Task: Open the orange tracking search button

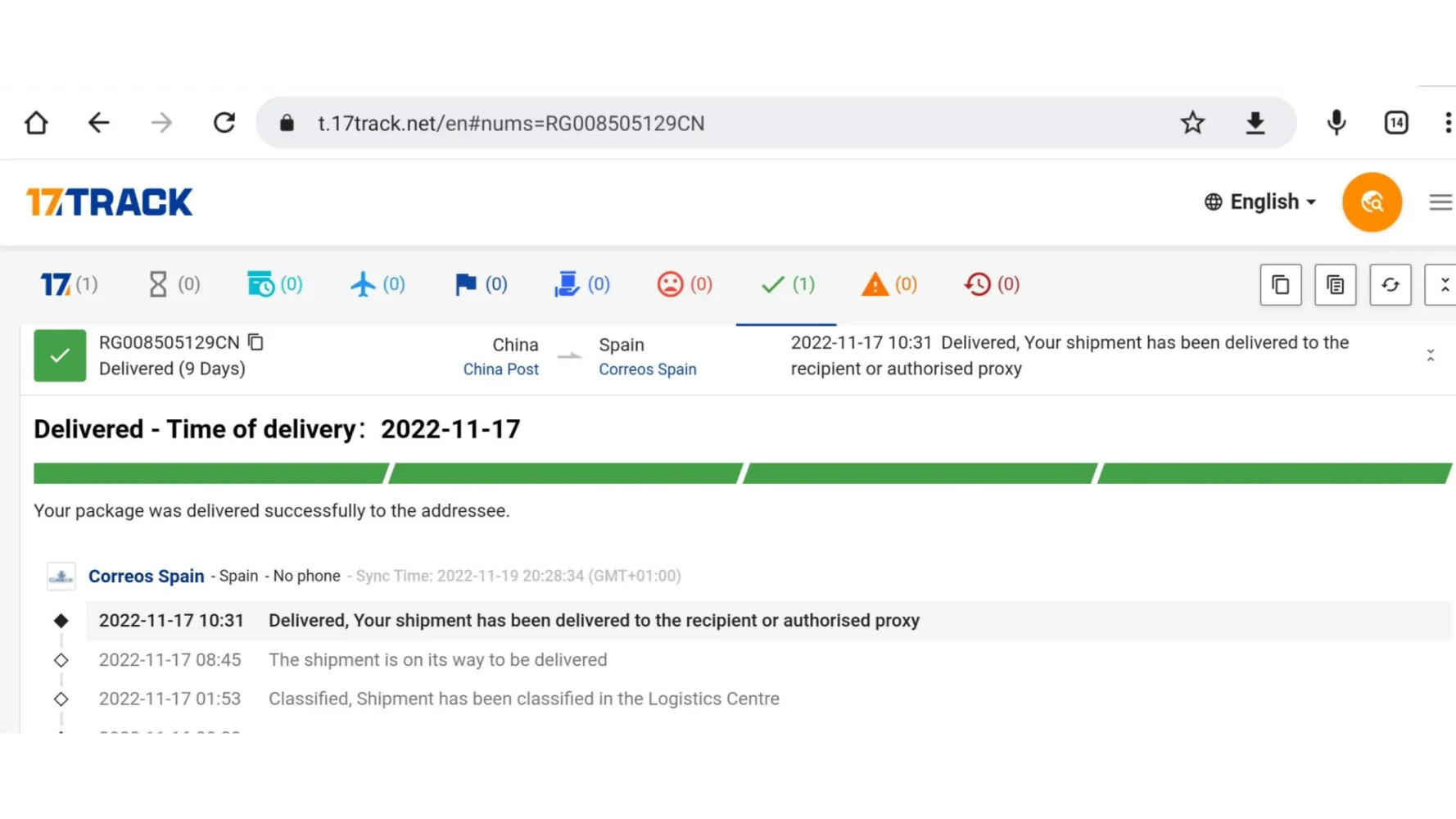Action: point(1372,201)
